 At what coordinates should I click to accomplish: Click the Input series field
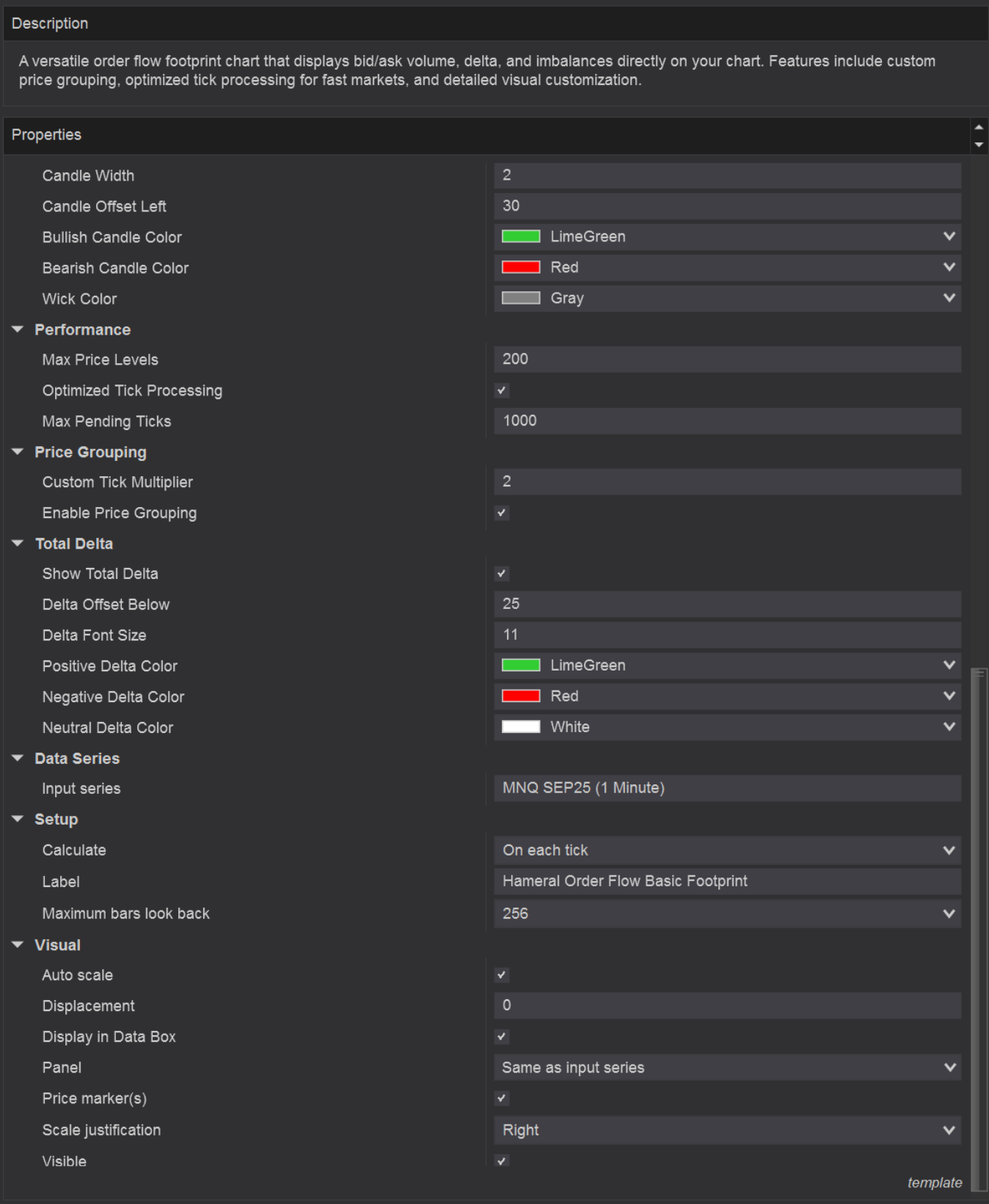(726, 788)
